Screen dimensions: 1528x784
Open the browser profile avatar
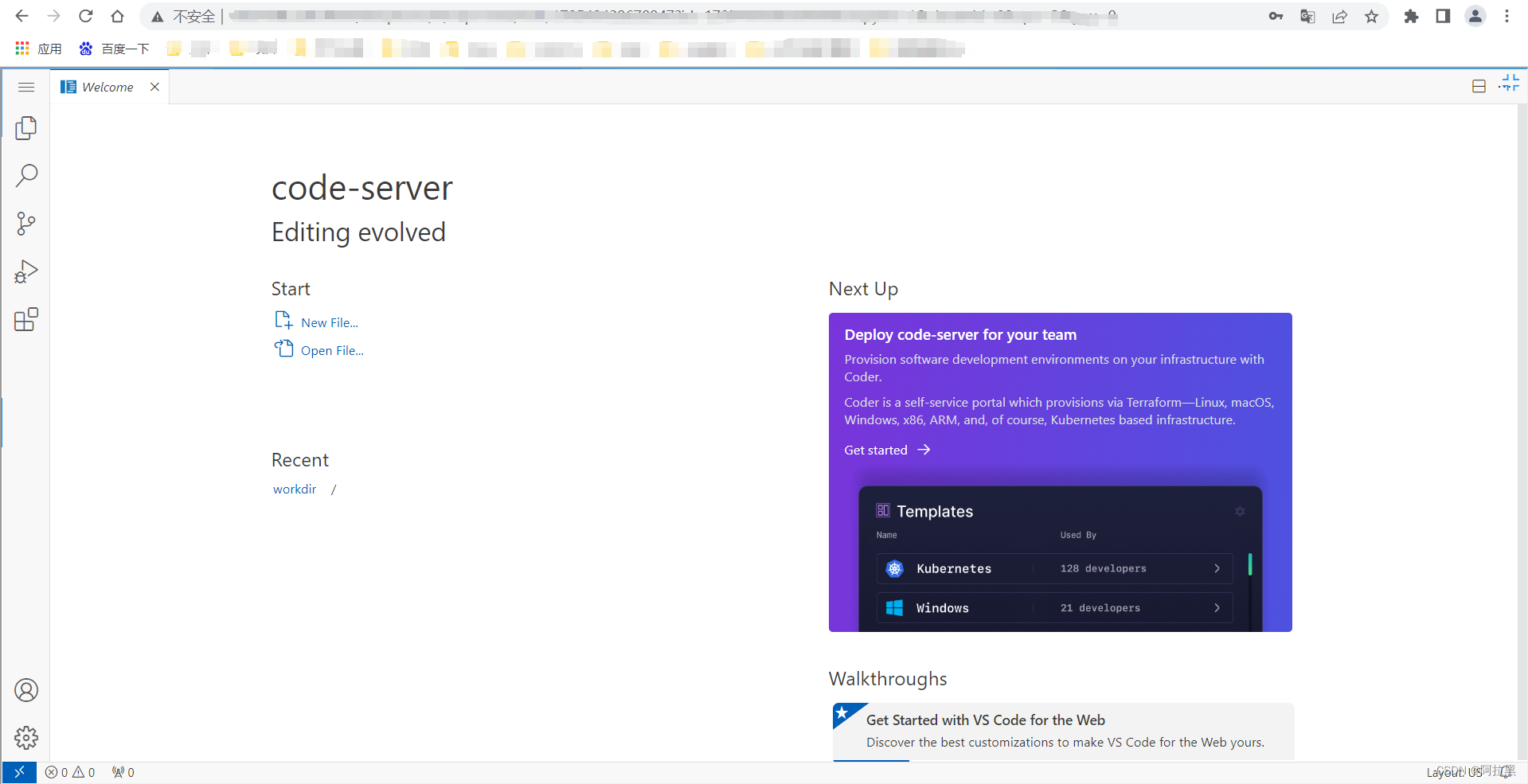click(1475, 16)
